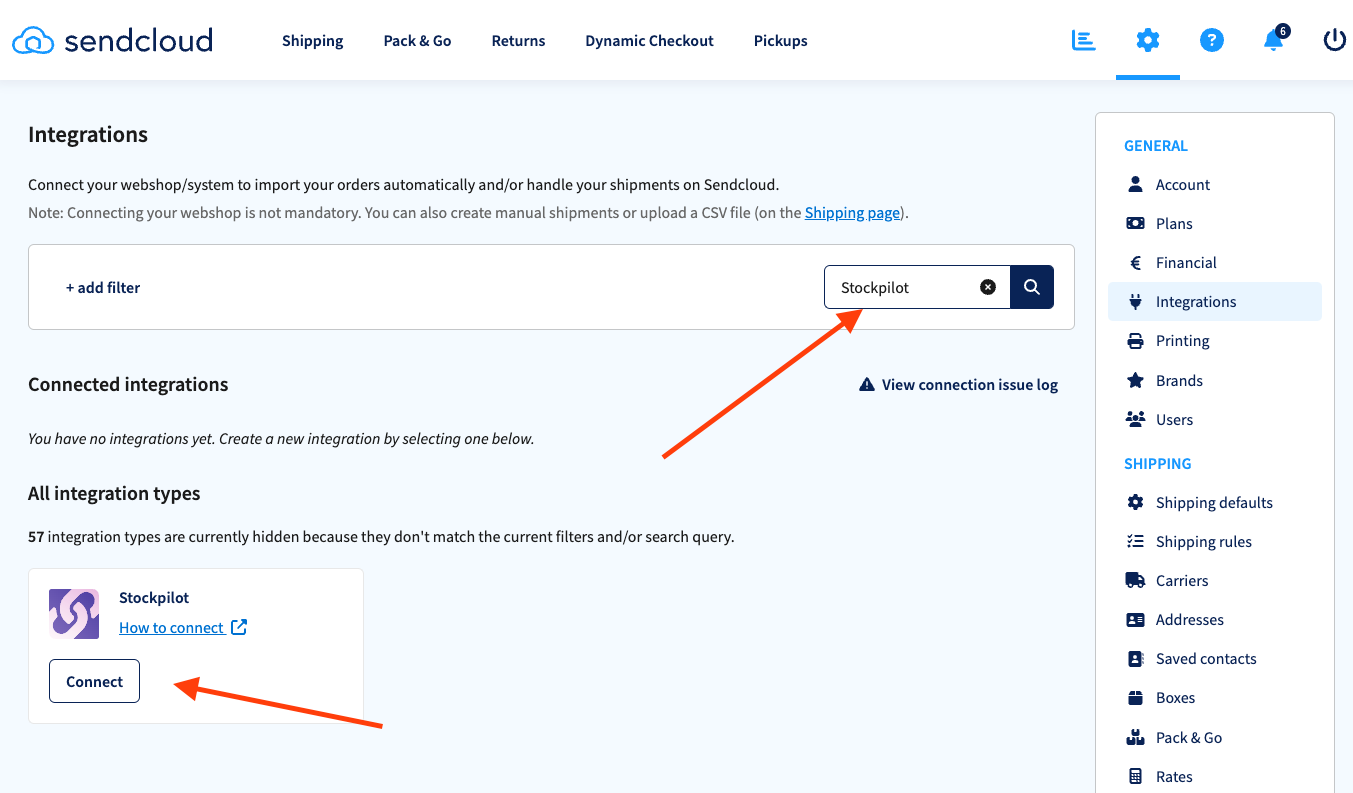The height and width of the screenshot is (793, 1353).
Task: Click the Account person icon
Action: [1135, 184]
